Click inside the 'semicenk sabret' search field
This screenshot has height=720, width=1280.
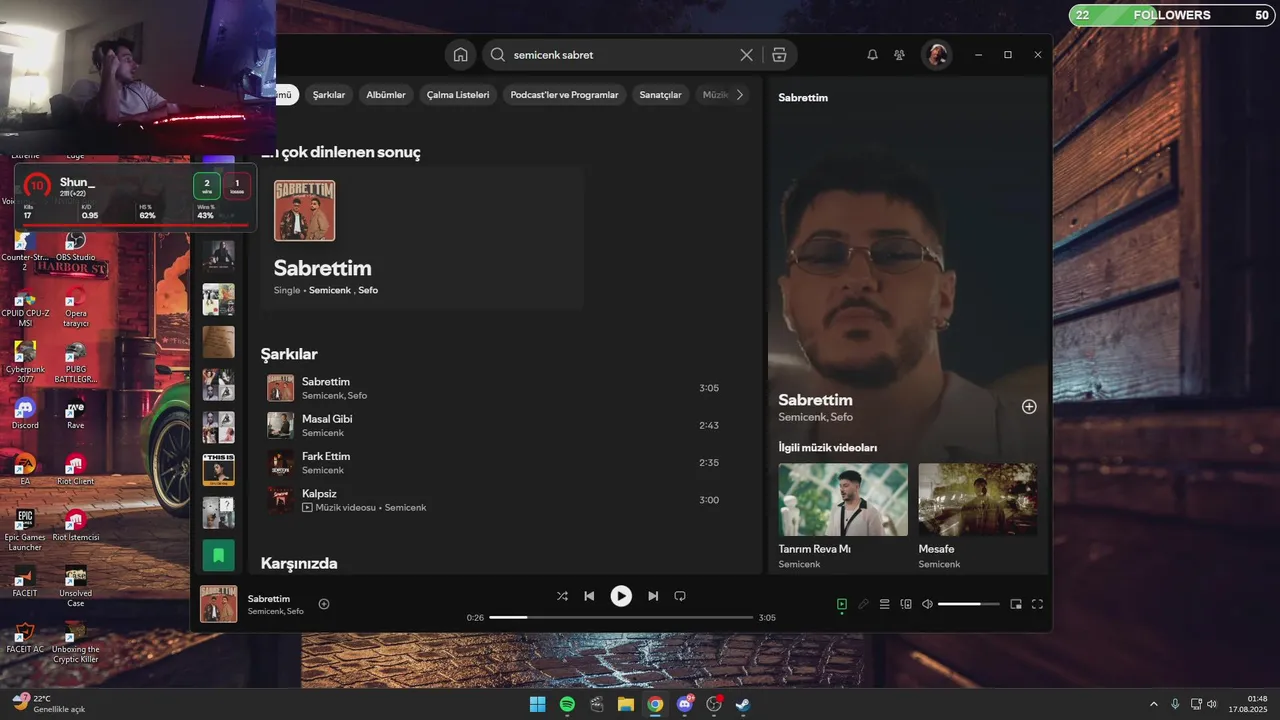[x=620, y=55]
